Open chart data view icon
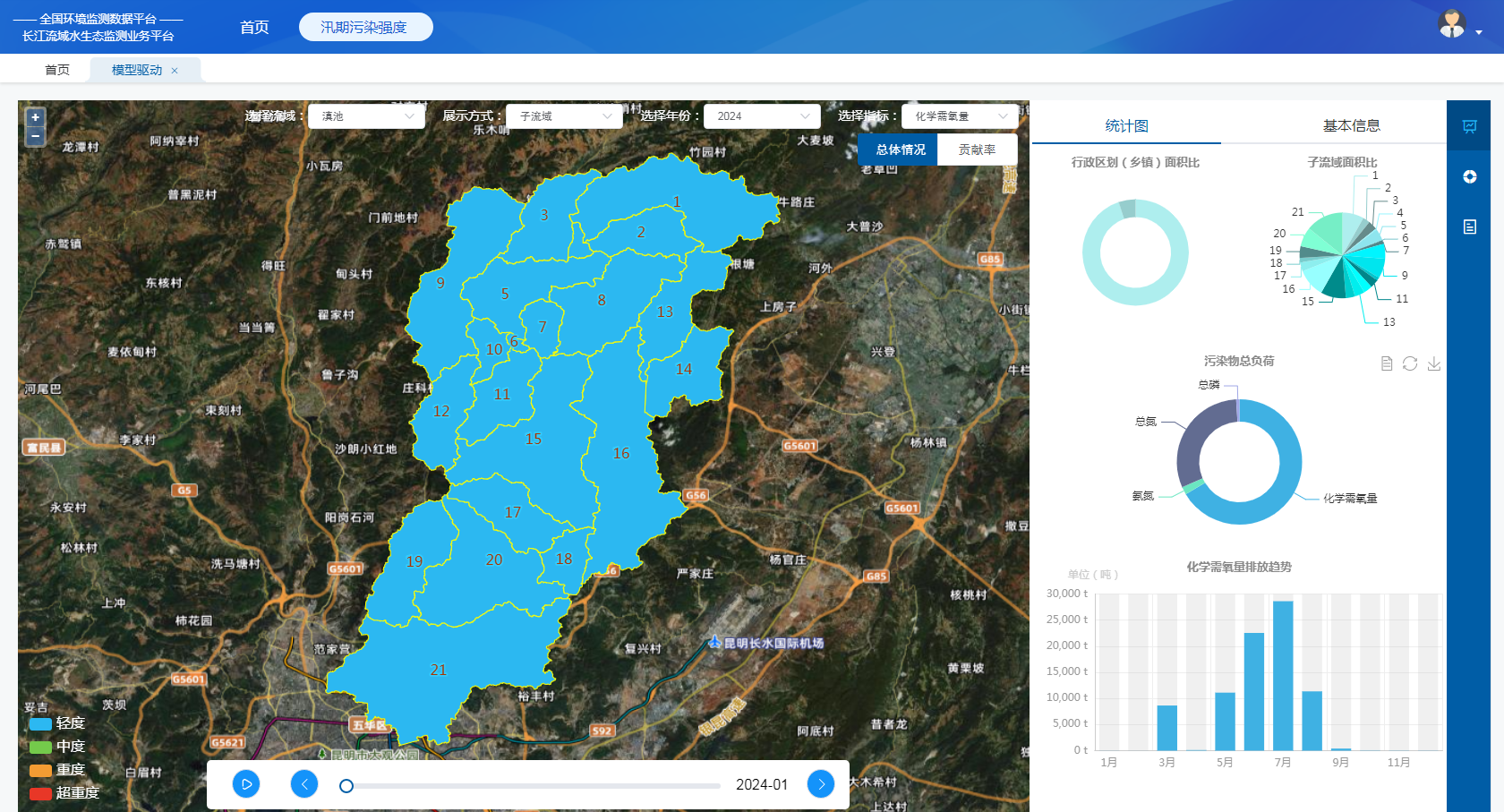The height and width of the screenshot is (812, 1504). 1387,363
